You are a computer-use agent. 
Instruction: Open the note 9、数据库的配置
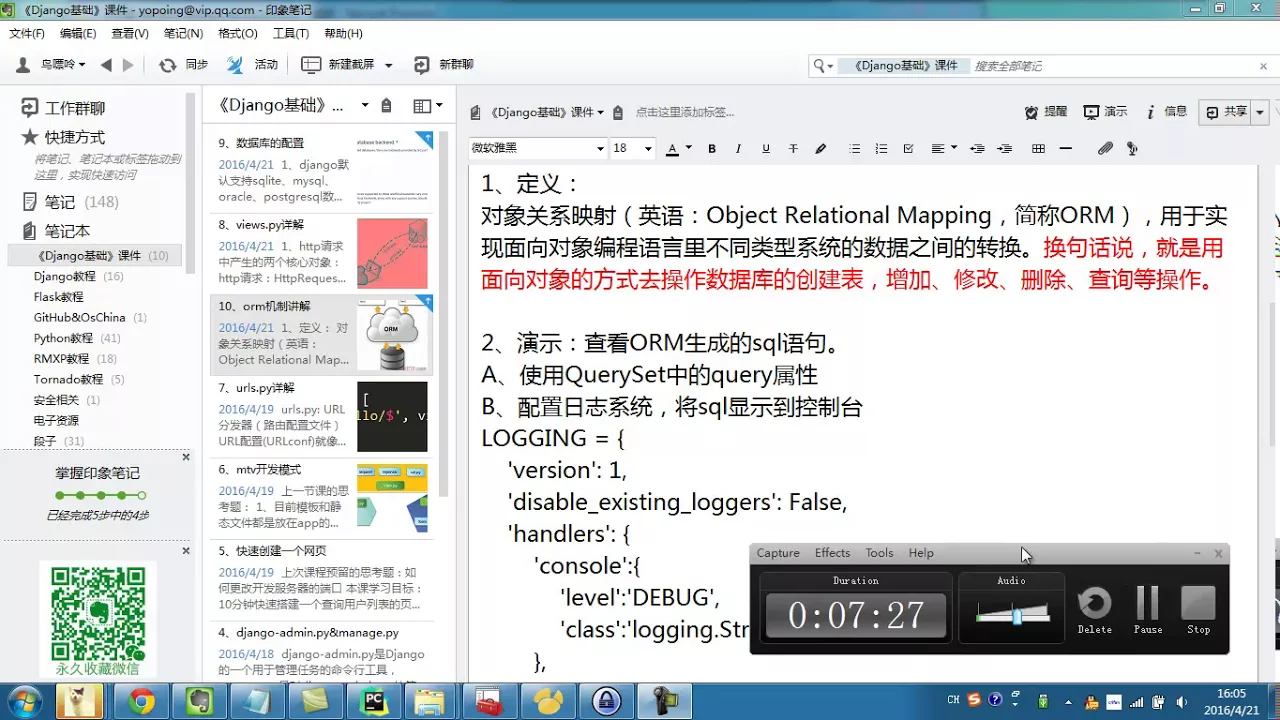321,171
